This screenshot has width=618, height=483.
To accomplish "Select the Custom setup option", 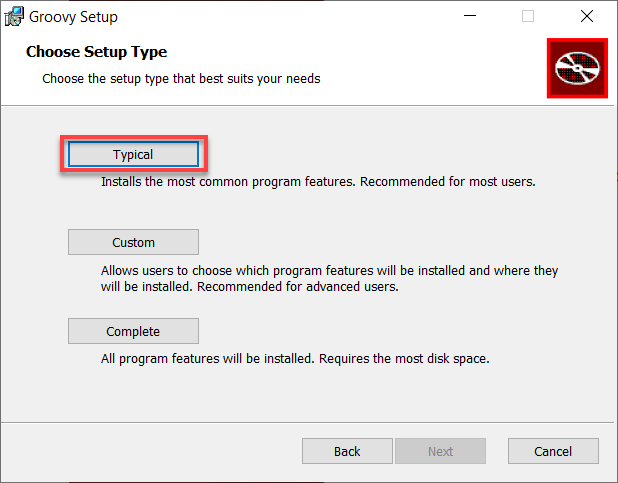I will point(133,242).
